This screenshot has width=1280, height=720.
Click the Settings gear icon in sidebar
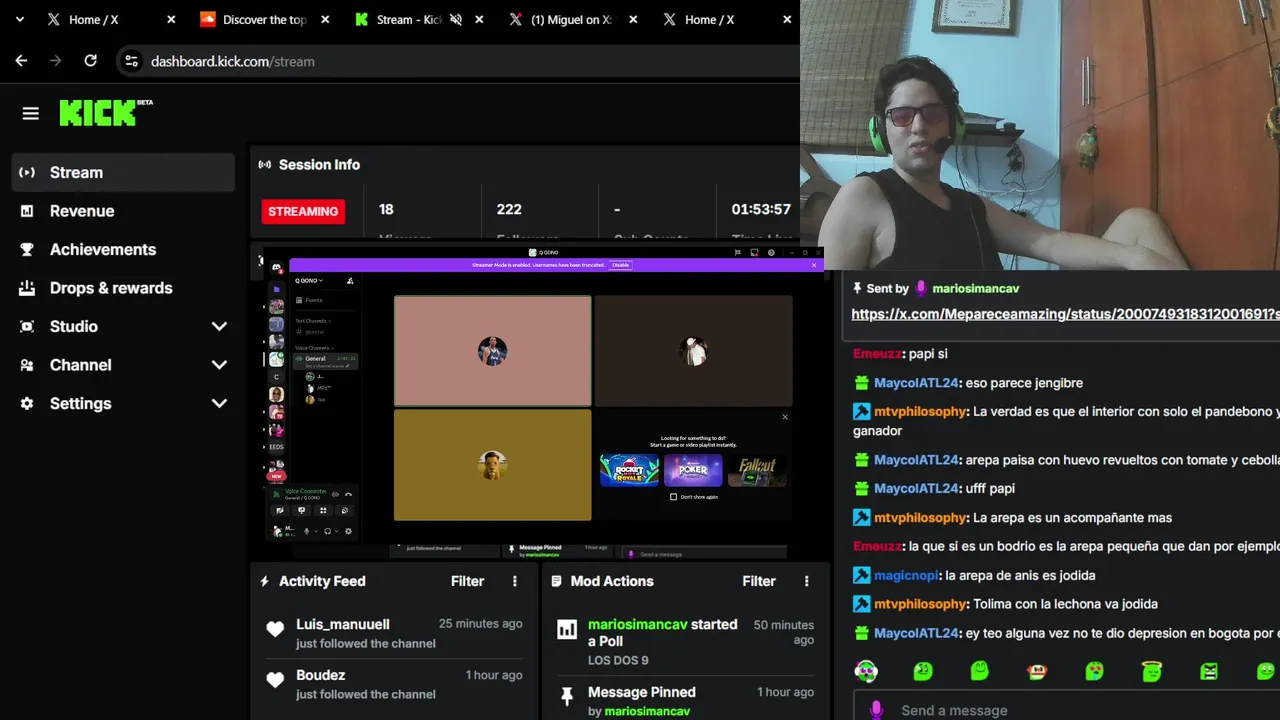27,403
